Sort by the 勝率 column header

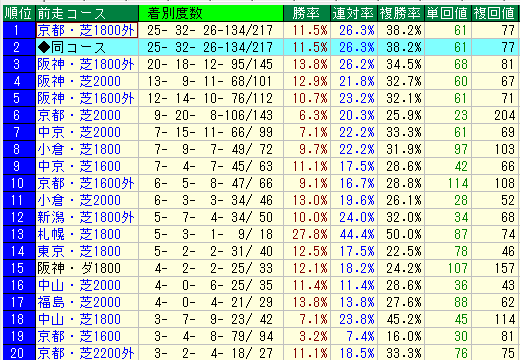[307, 14]
